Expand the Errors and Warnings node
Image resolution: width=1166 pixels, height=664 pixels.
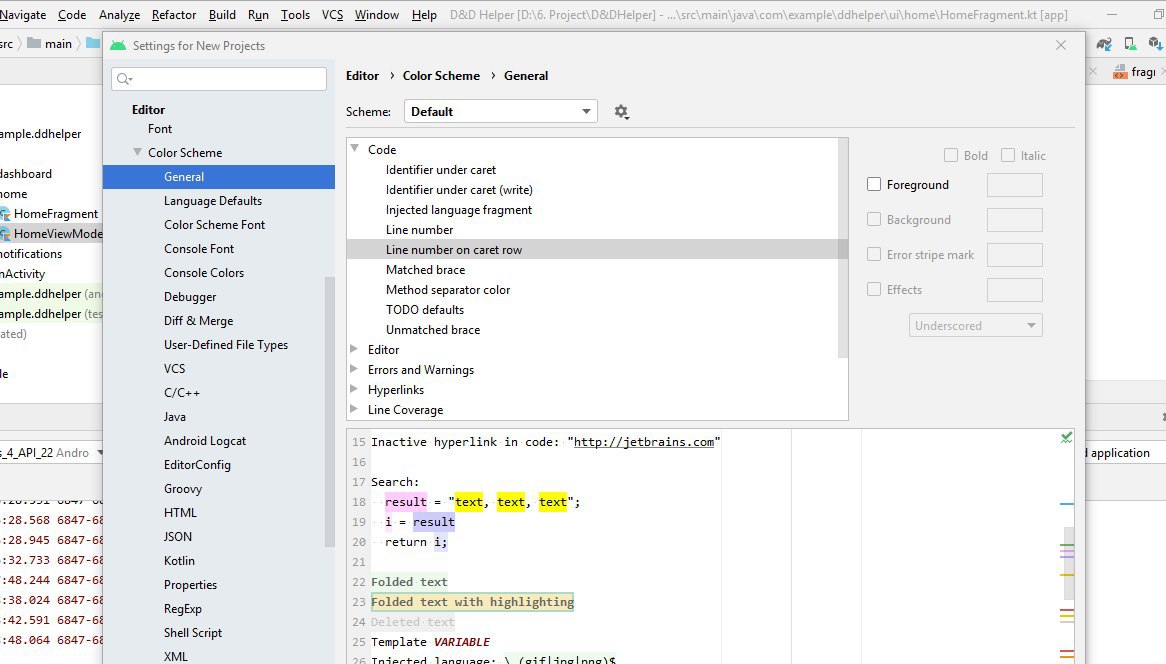tap(354, 369)
